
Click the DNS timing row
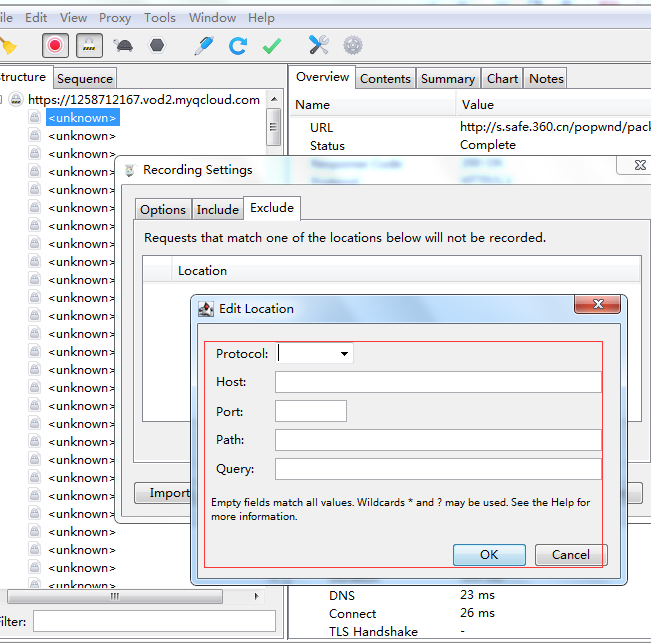(470, 595)
